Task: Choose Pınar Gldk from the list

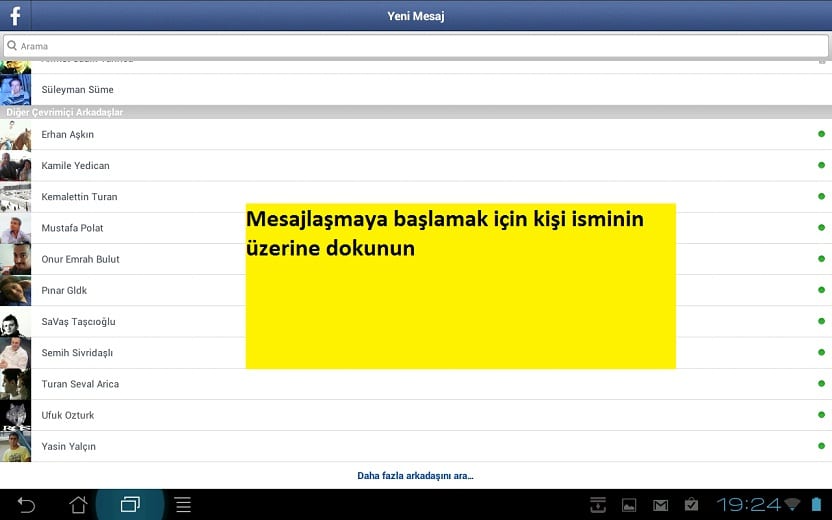Action: (x=416, y=290)
